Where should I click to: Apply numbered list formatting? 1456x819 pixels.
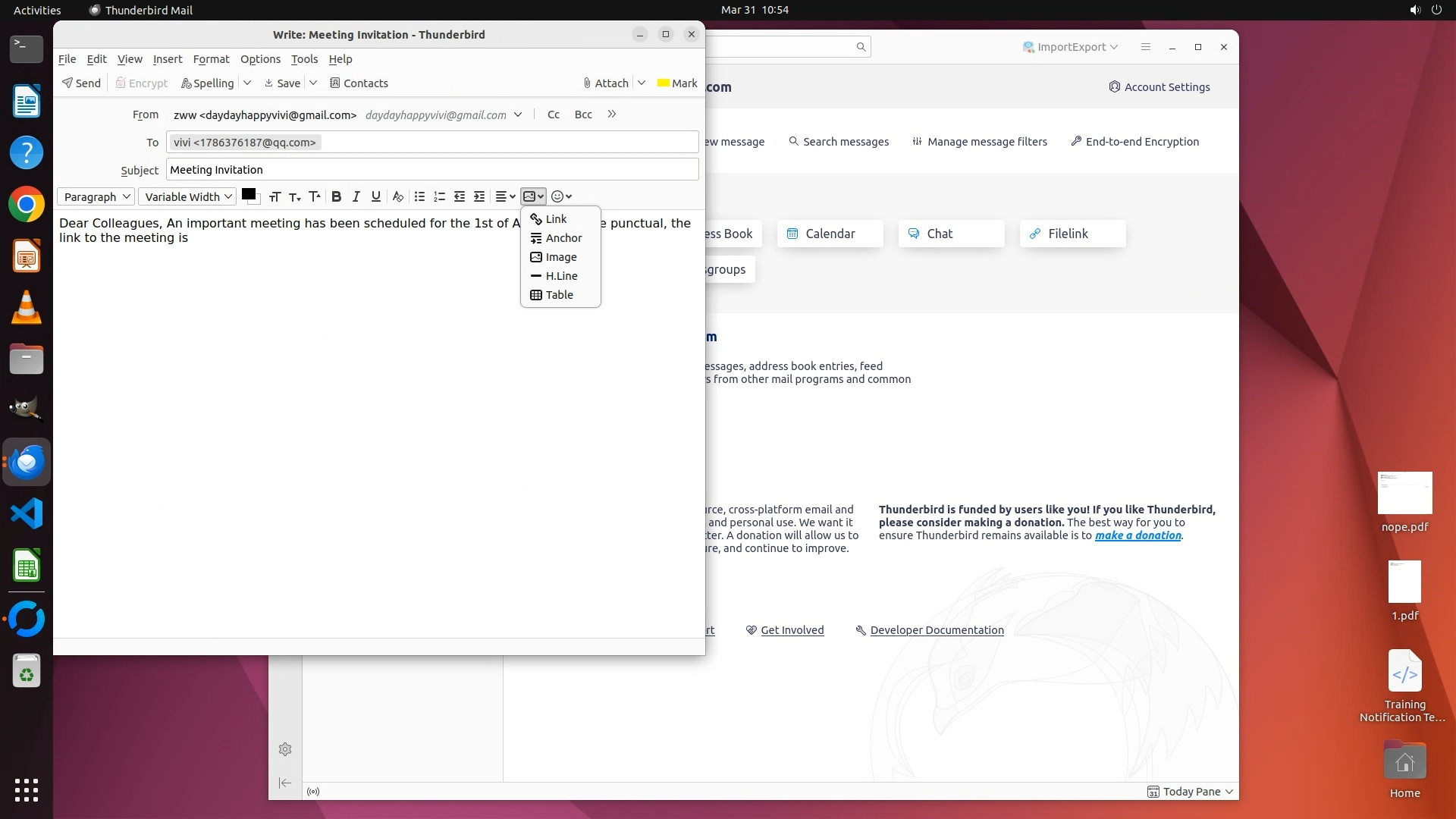pos(439,196)
